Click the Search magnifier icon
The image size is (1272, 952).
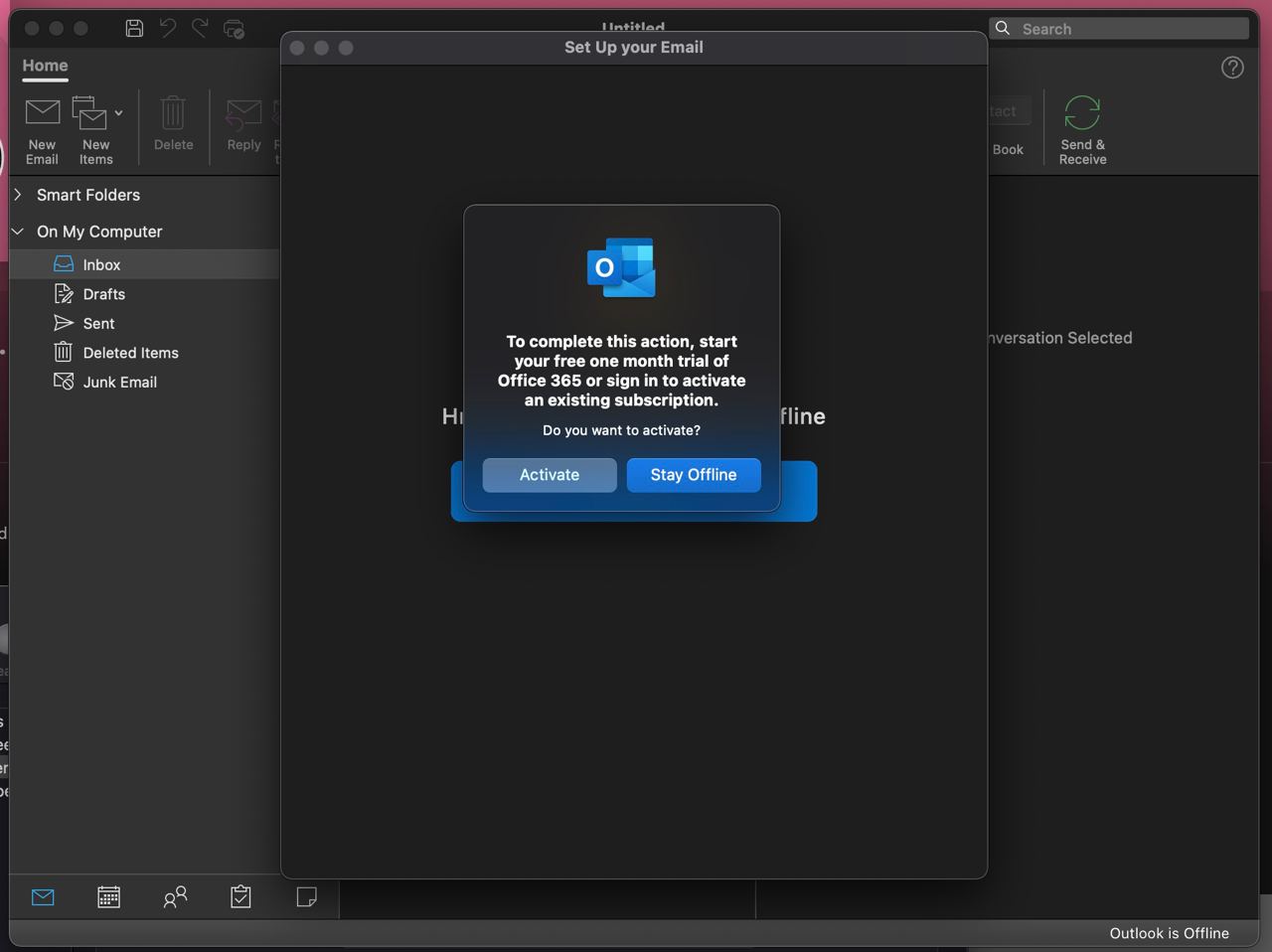click(x=1003, y=28)
